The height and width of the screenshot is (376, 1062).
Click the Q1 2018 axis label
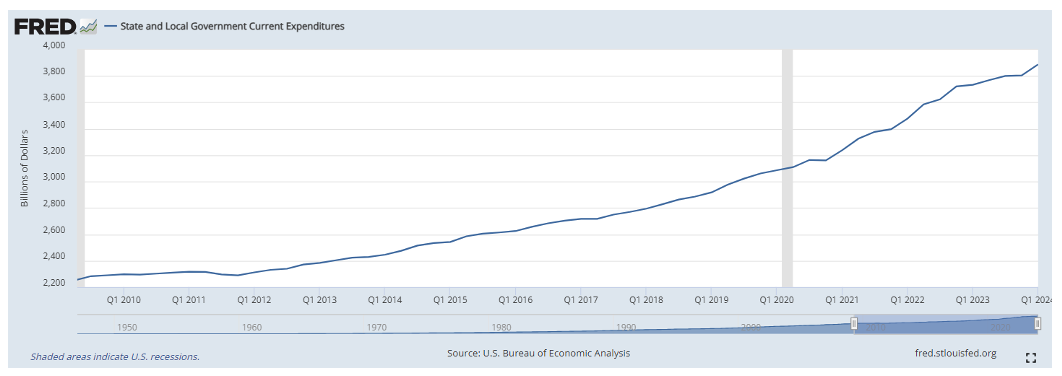[645, 299]
